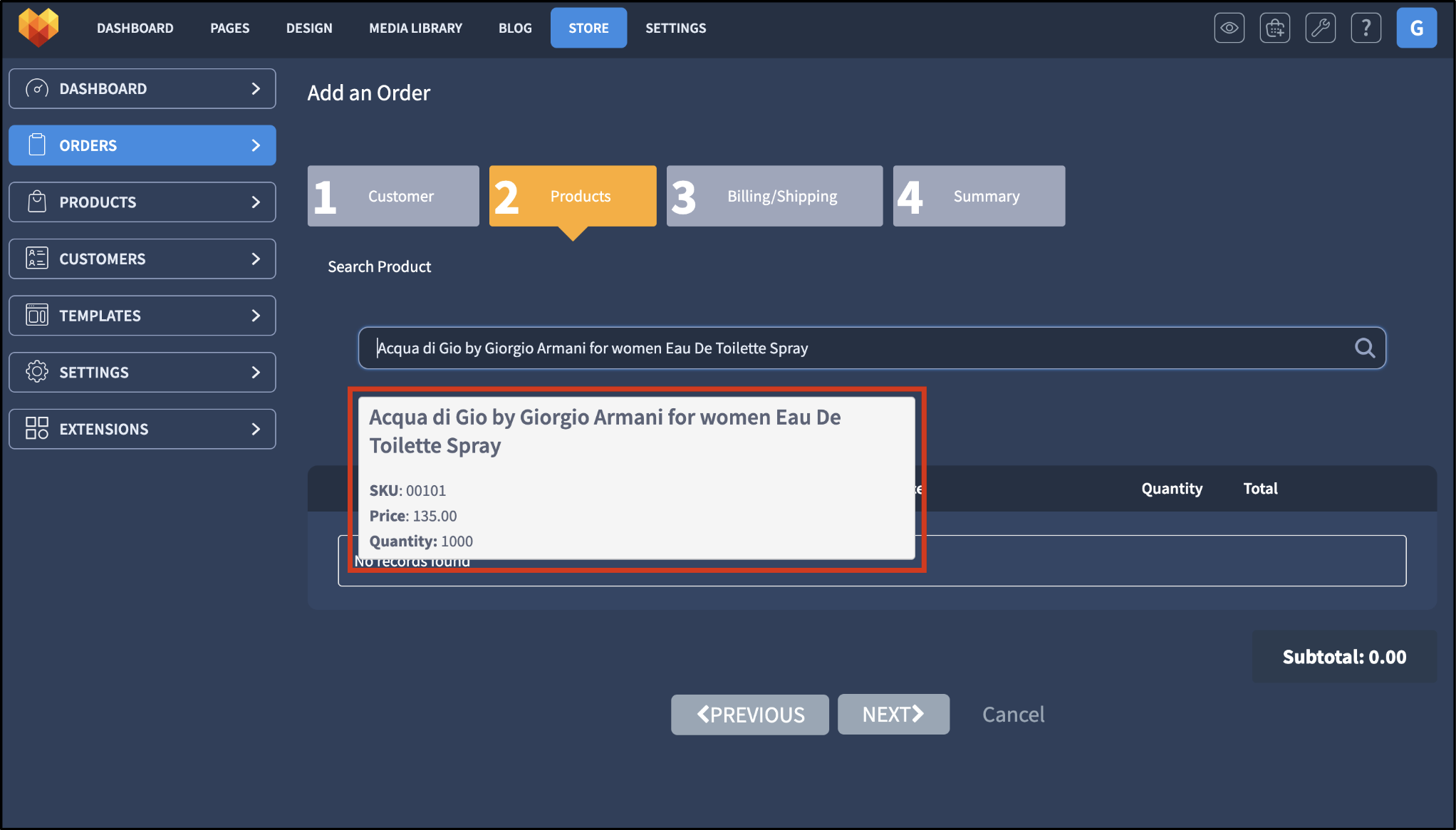Screen dimensions: 1456x830
Task: Open the wrench tools icon
Action: 1320,28
